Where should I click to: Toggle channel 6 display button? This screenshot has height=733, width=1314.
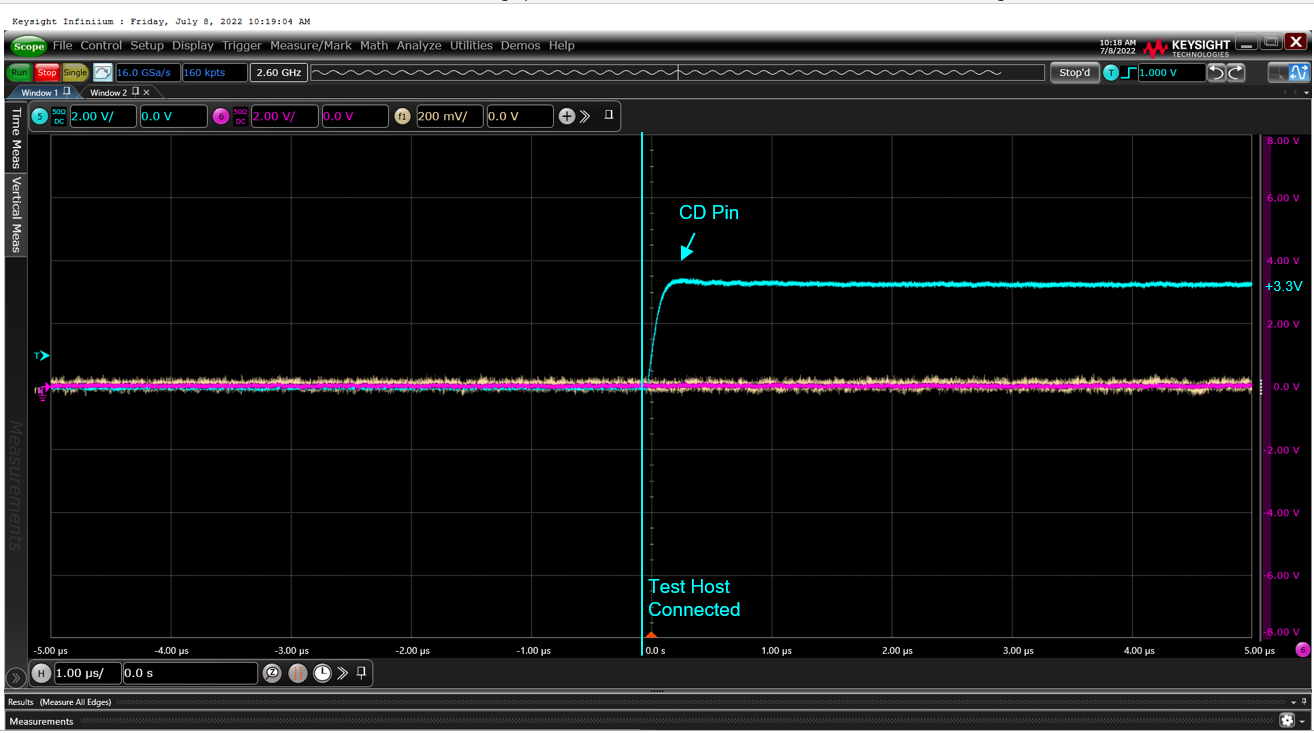coord(221,116)
